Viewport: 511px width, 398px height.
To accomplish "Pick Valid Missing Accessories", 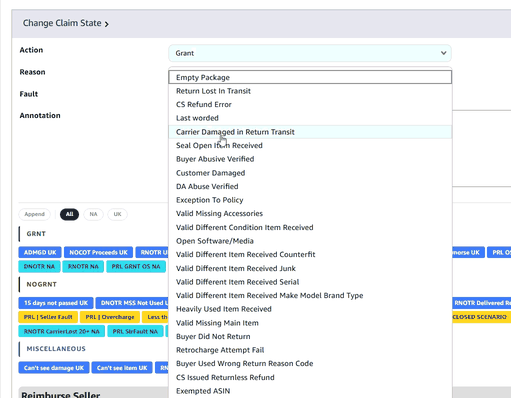I will pyautogui.click(x=310, y=213).
